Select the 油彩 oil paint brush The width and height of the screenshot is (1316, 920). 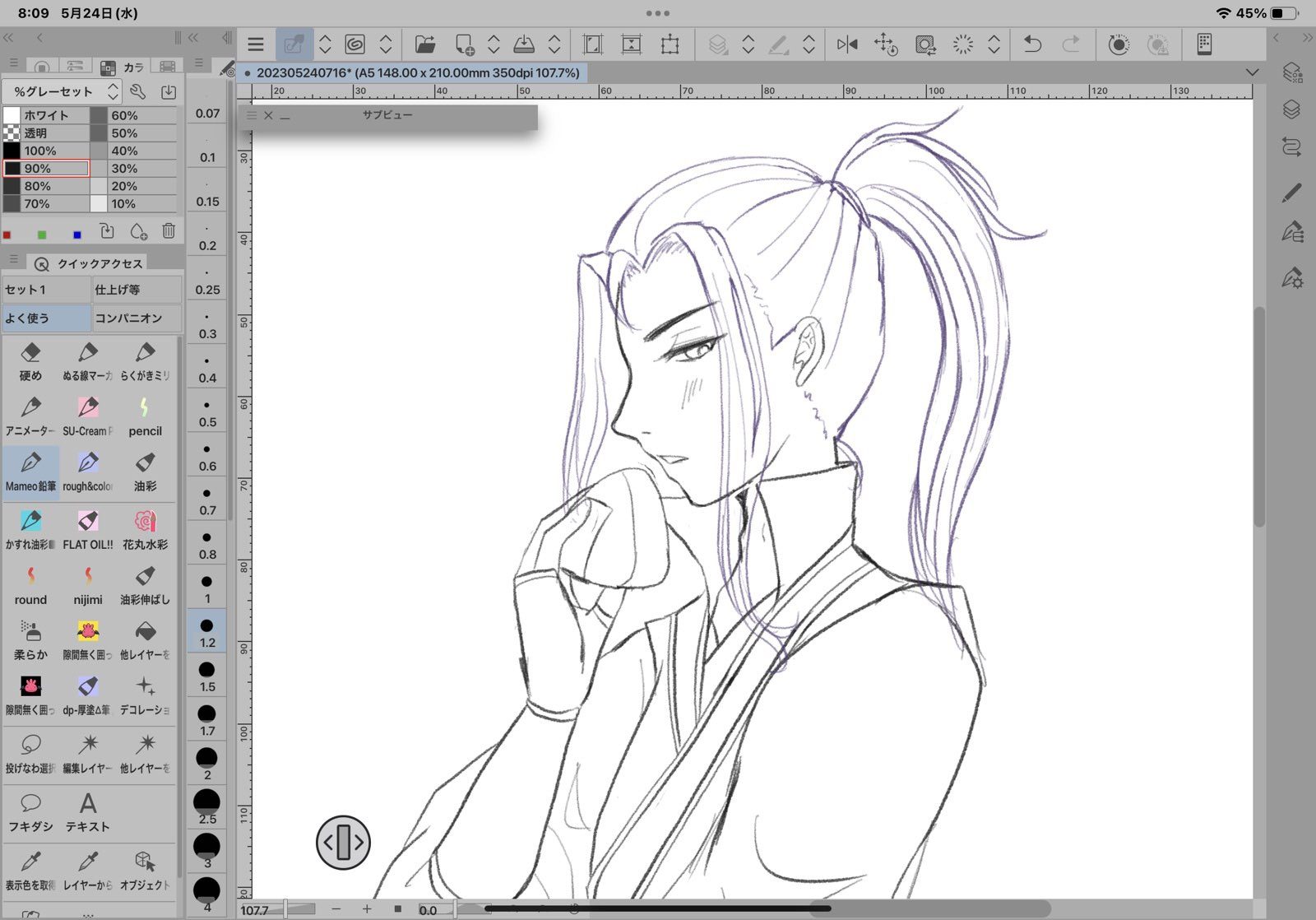pyautogui.click(x=146, y=473)
